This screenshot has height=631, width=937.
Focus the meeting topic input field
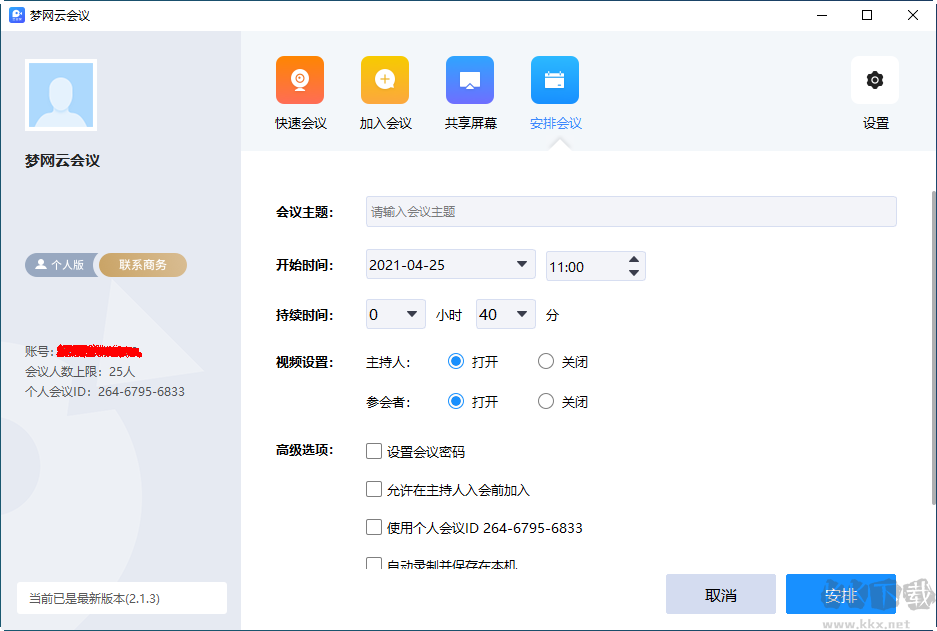631,212
